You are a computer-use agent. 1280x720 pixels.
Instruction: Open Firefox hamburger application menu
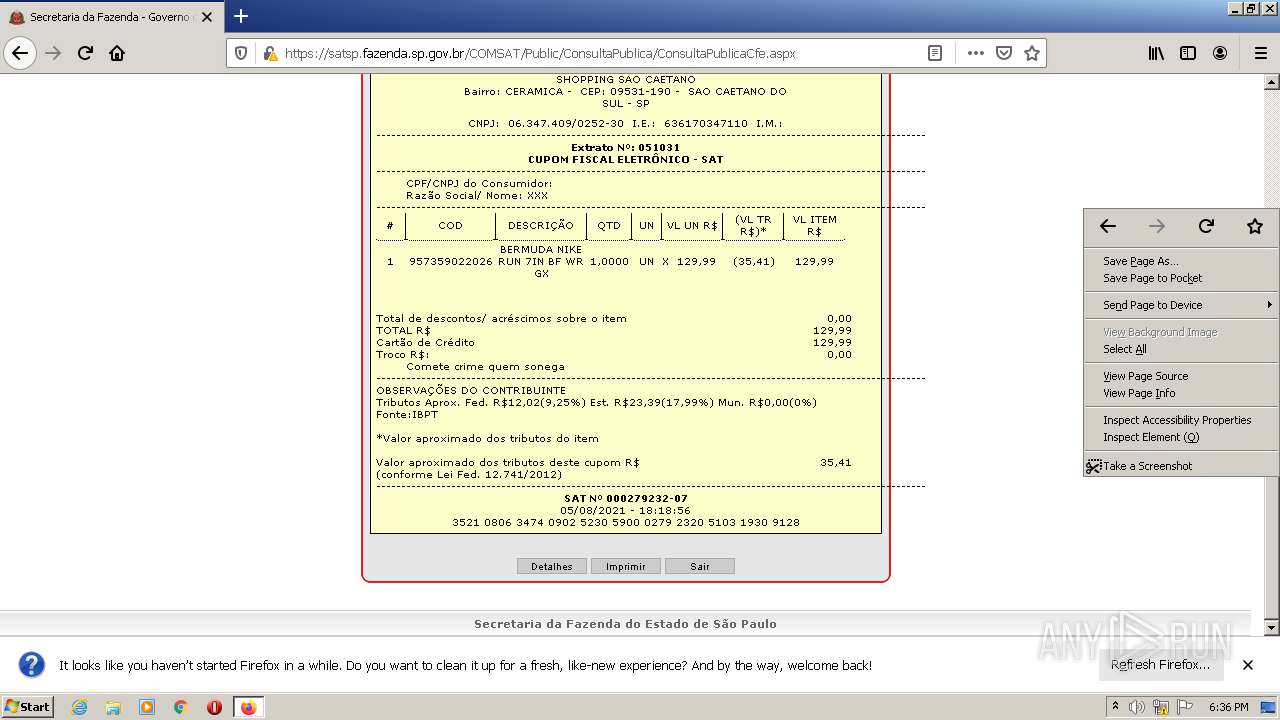1260,53
